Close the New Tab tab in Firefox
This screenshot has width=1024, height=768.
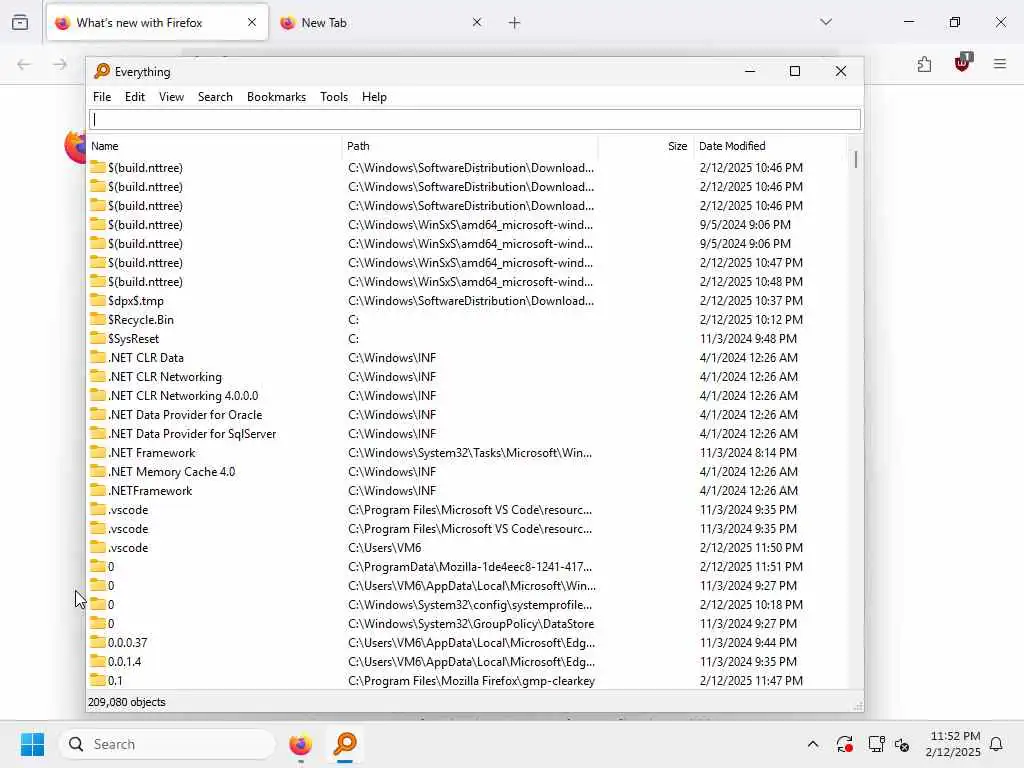(477, 22)
